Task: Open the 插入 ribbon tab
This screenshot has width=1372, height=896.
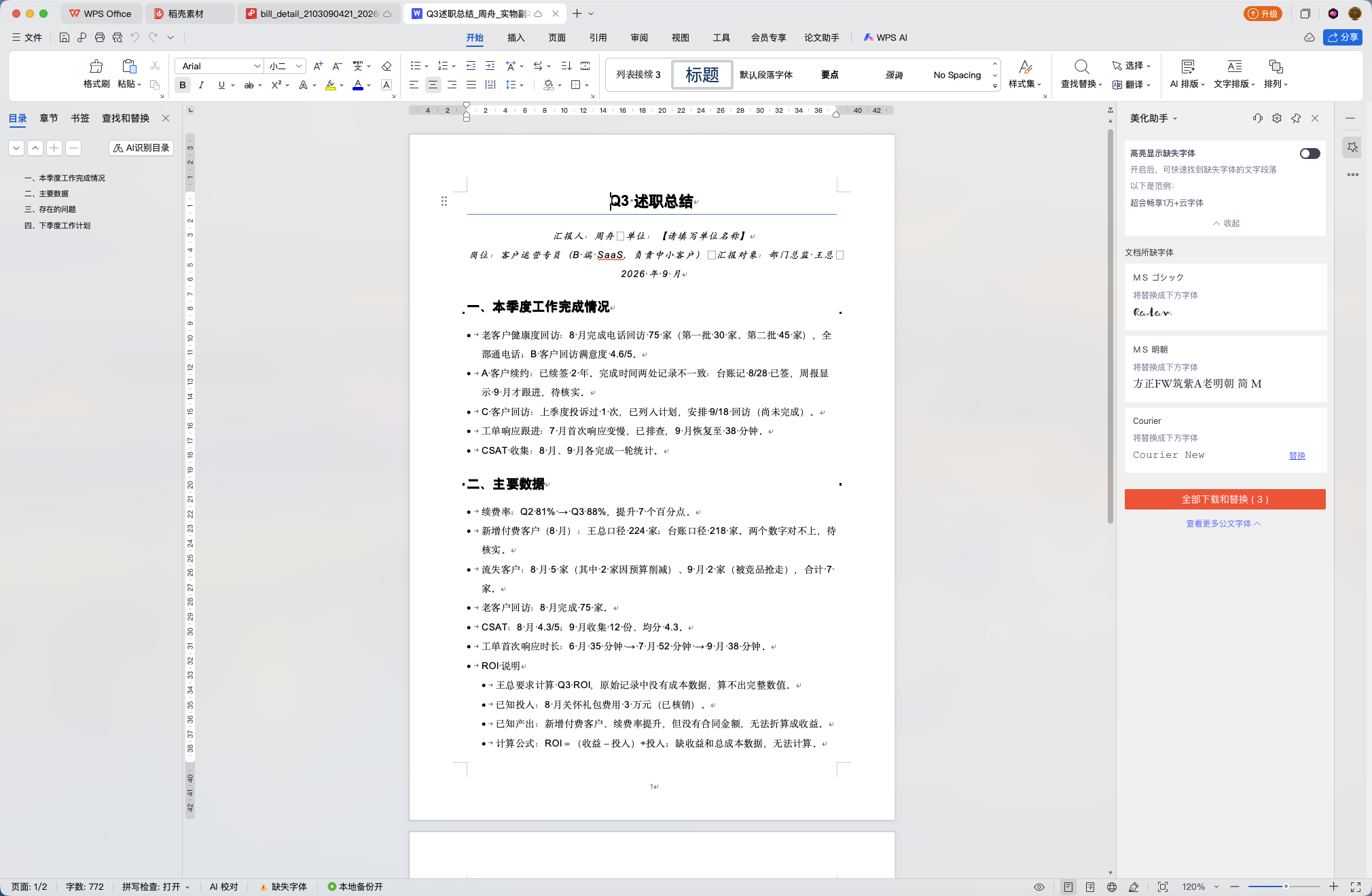Action: [516, 37]
